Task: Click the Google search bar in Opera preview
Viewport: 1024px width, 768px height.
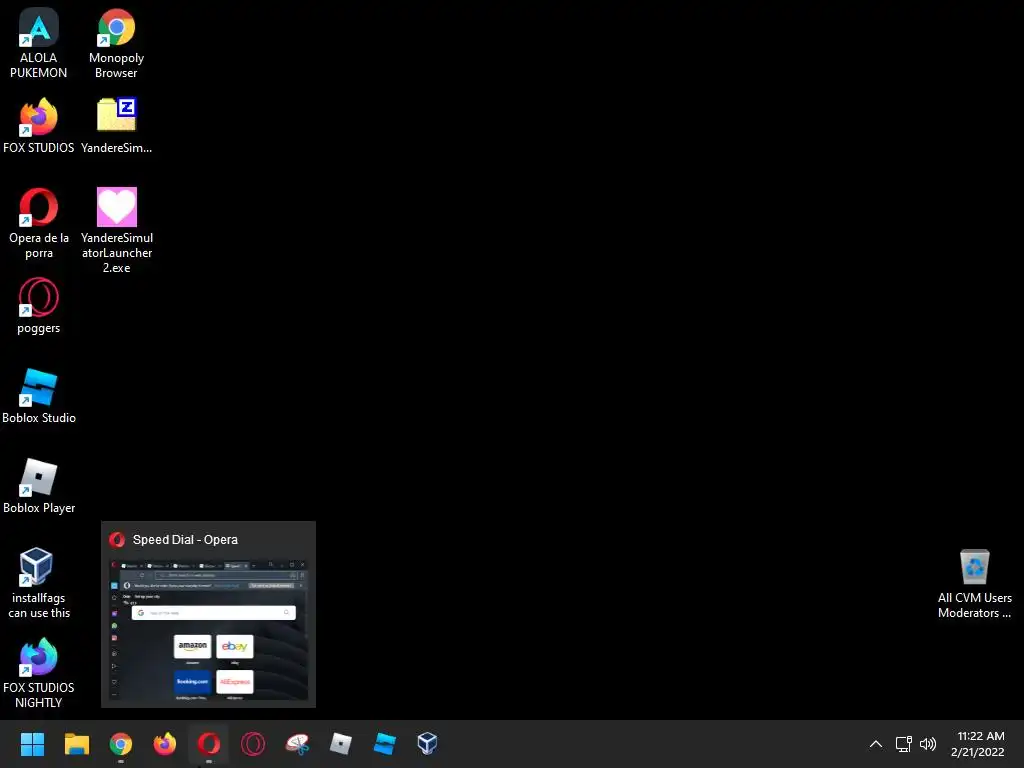Action: point(214,613)
